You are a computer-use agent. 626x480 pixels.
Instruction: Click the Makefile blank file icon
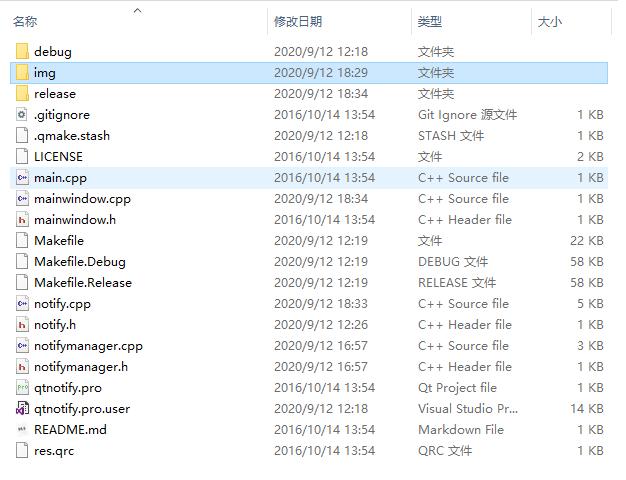tap(22, 241)
